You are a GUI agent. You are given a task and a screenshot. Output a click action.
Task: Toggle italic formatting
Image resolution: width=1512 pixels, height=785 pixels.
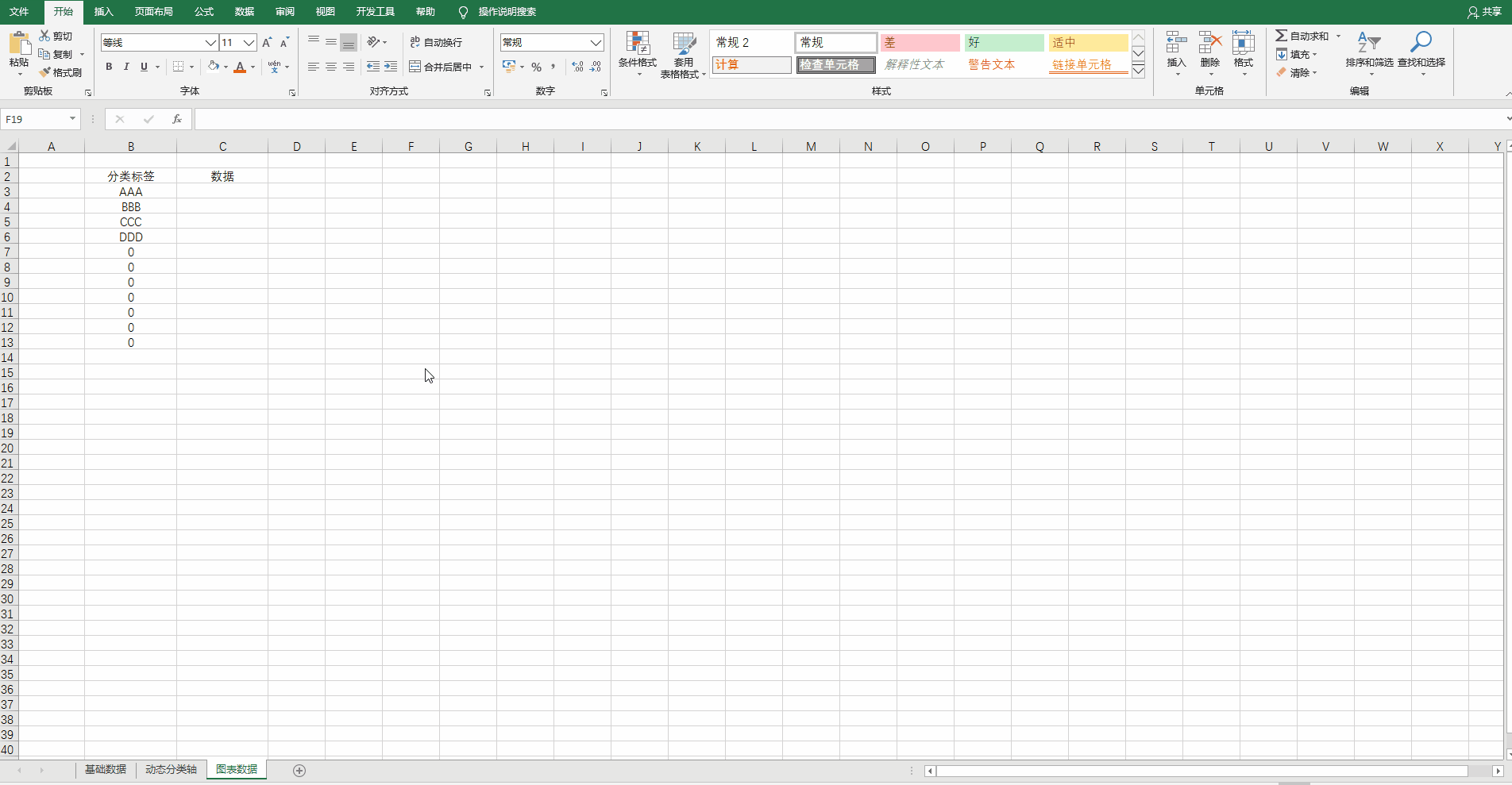[126, 67]
